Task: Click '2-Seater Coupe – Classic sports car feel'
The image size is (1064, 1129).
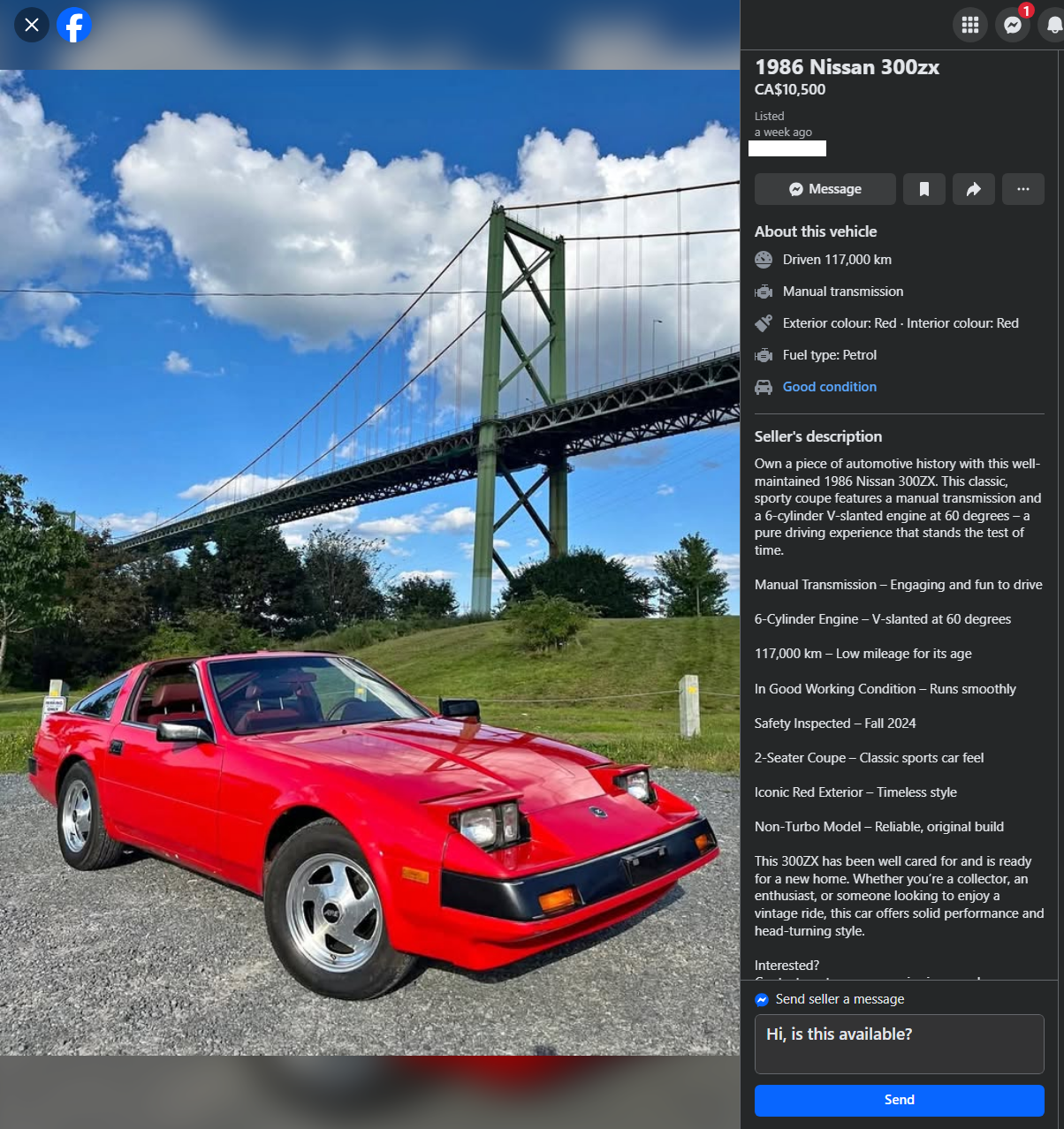Action: tap(869, 758)
